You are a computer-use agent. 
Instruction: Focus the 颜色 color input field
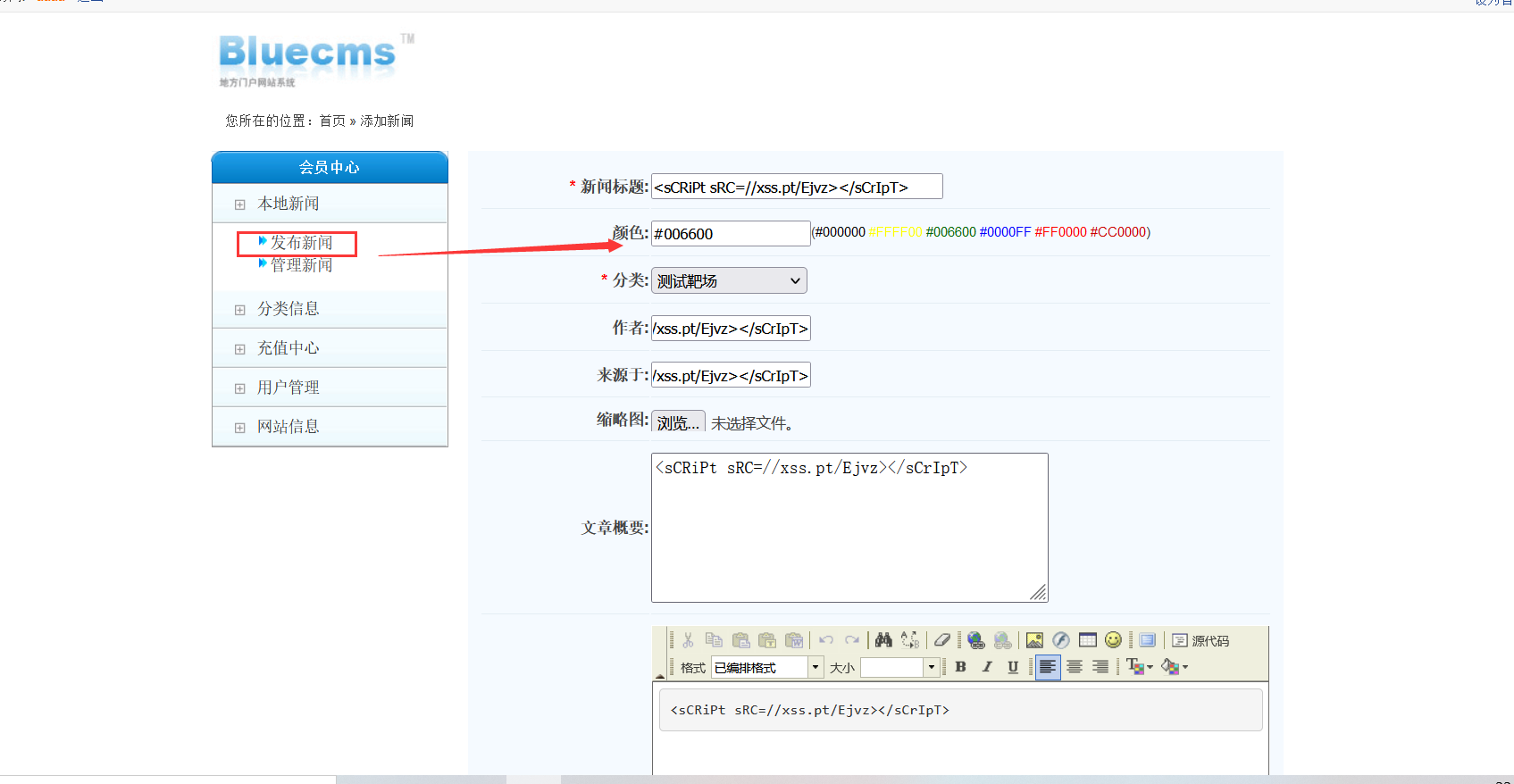[x=731, y=234]
